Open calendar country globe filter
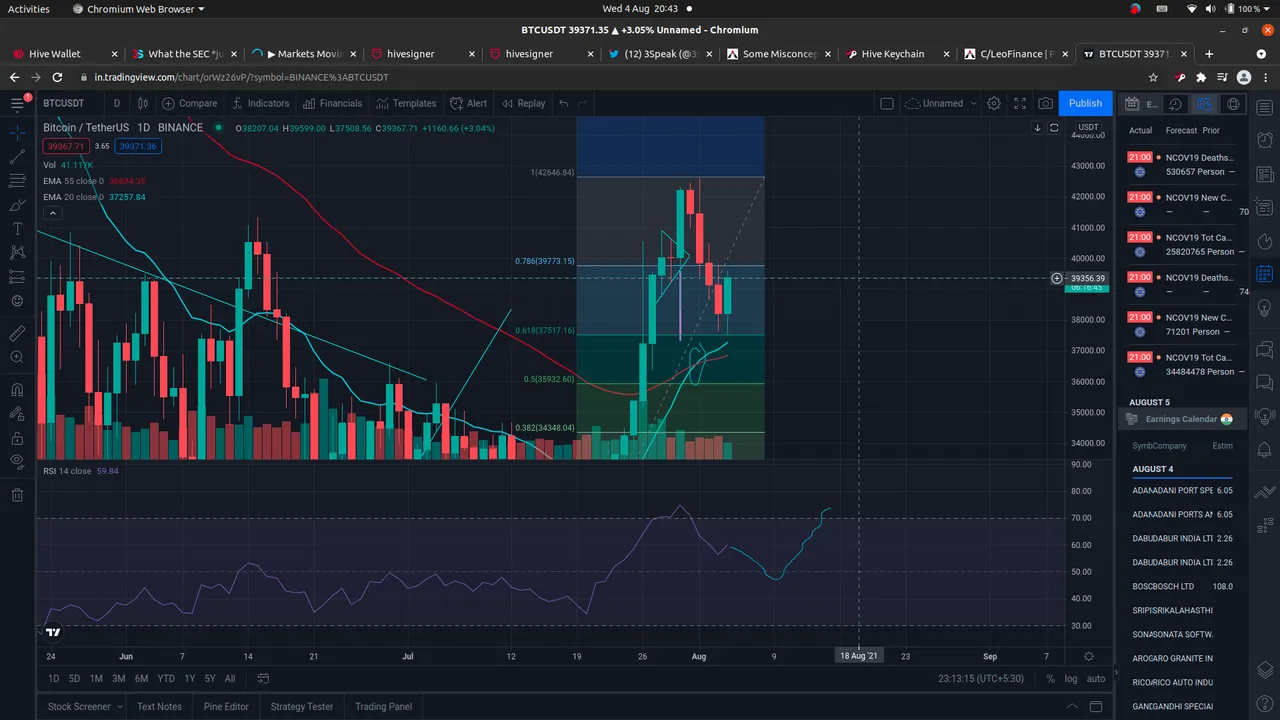 point(1233,104)
